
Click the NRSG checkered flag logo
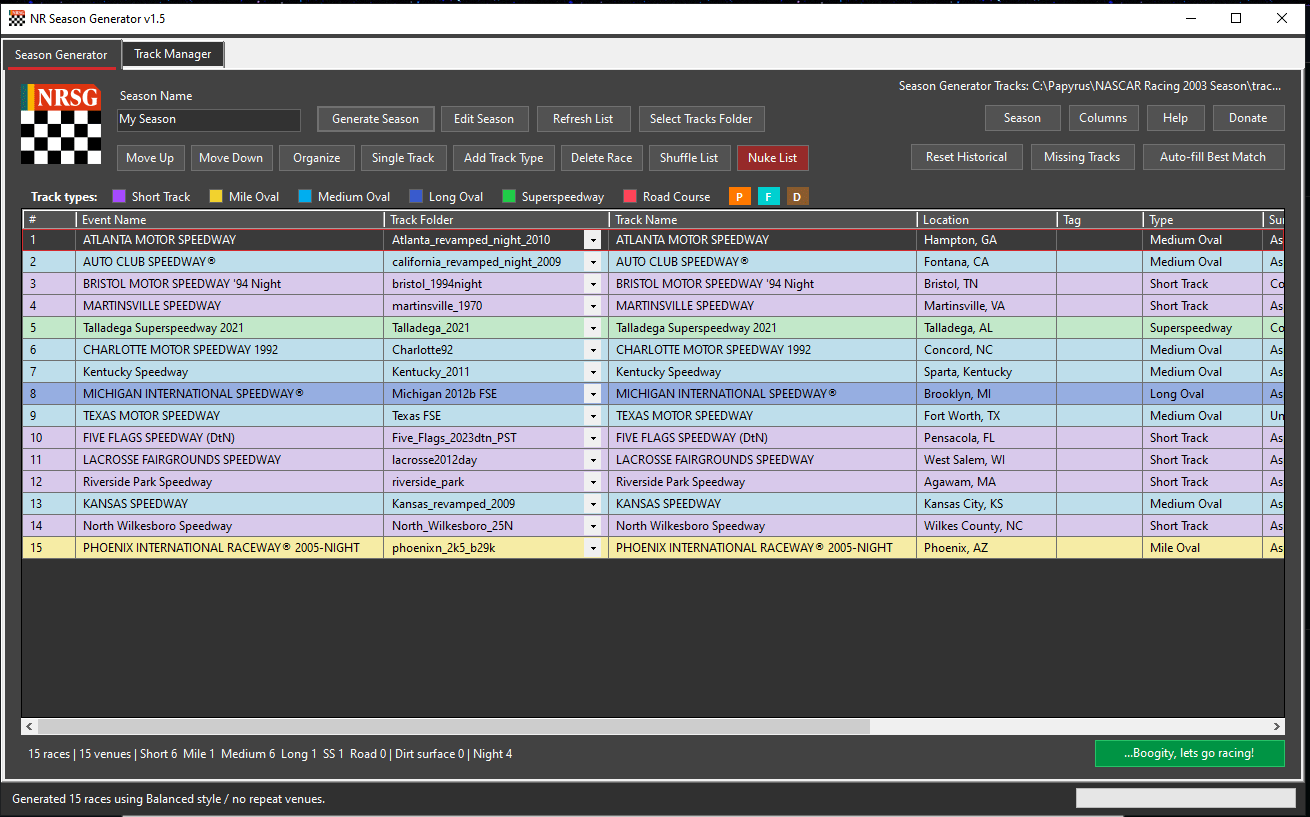pos(61,124)
